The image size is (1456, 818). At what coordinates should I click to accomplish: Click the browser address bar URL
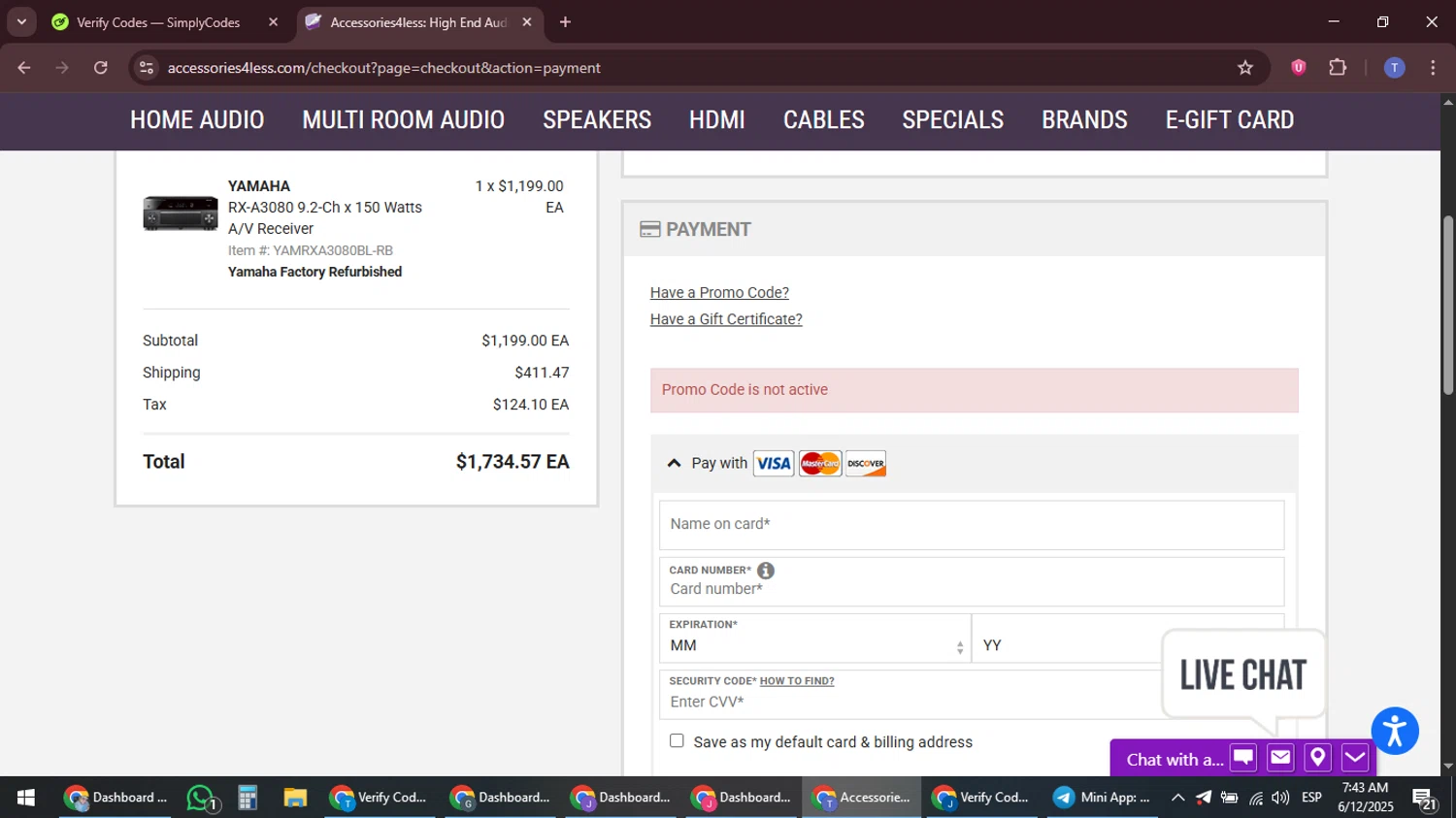[383, 68]
